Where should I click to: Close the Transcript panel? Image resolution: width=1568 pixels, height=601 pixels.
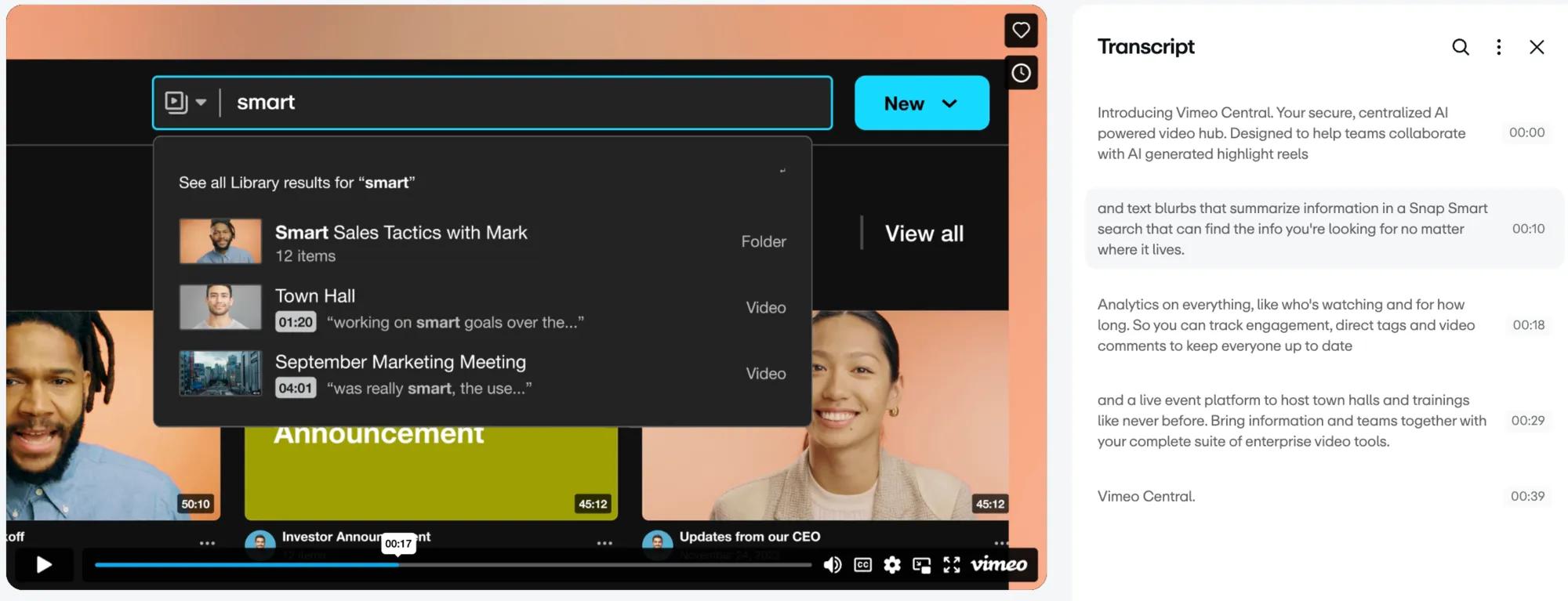1536,47
